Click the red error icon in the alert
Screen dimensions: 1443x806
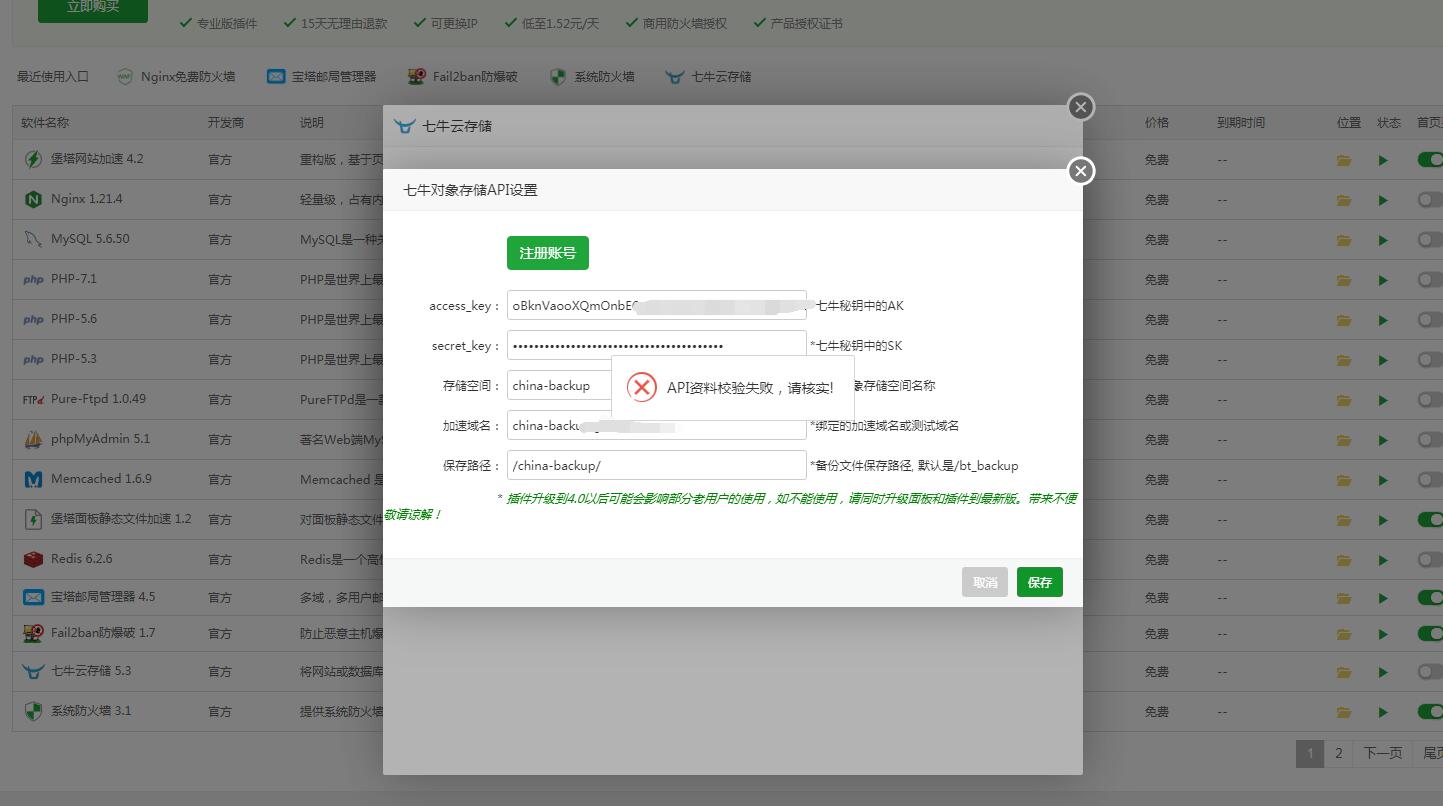pos(642,386)
